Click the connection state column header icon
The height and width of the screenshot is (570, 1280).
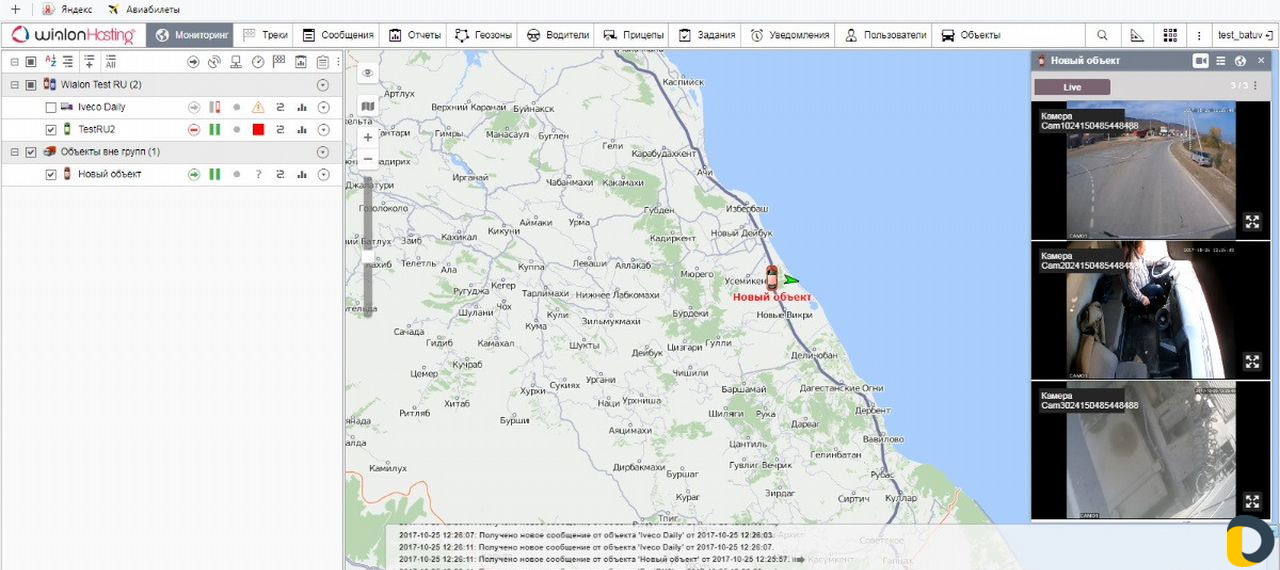[236, 62]
